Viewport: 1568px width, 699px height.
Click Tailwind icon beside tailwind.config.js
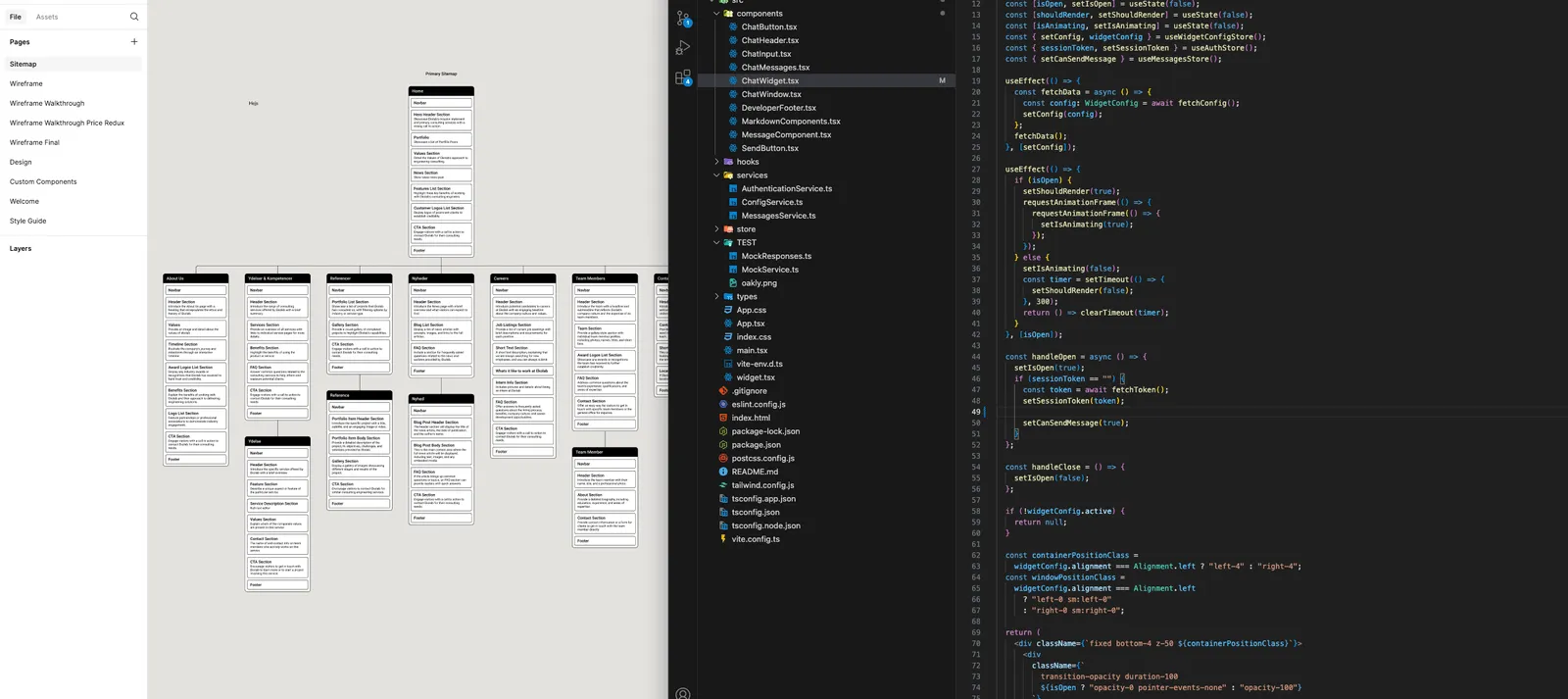723,485
